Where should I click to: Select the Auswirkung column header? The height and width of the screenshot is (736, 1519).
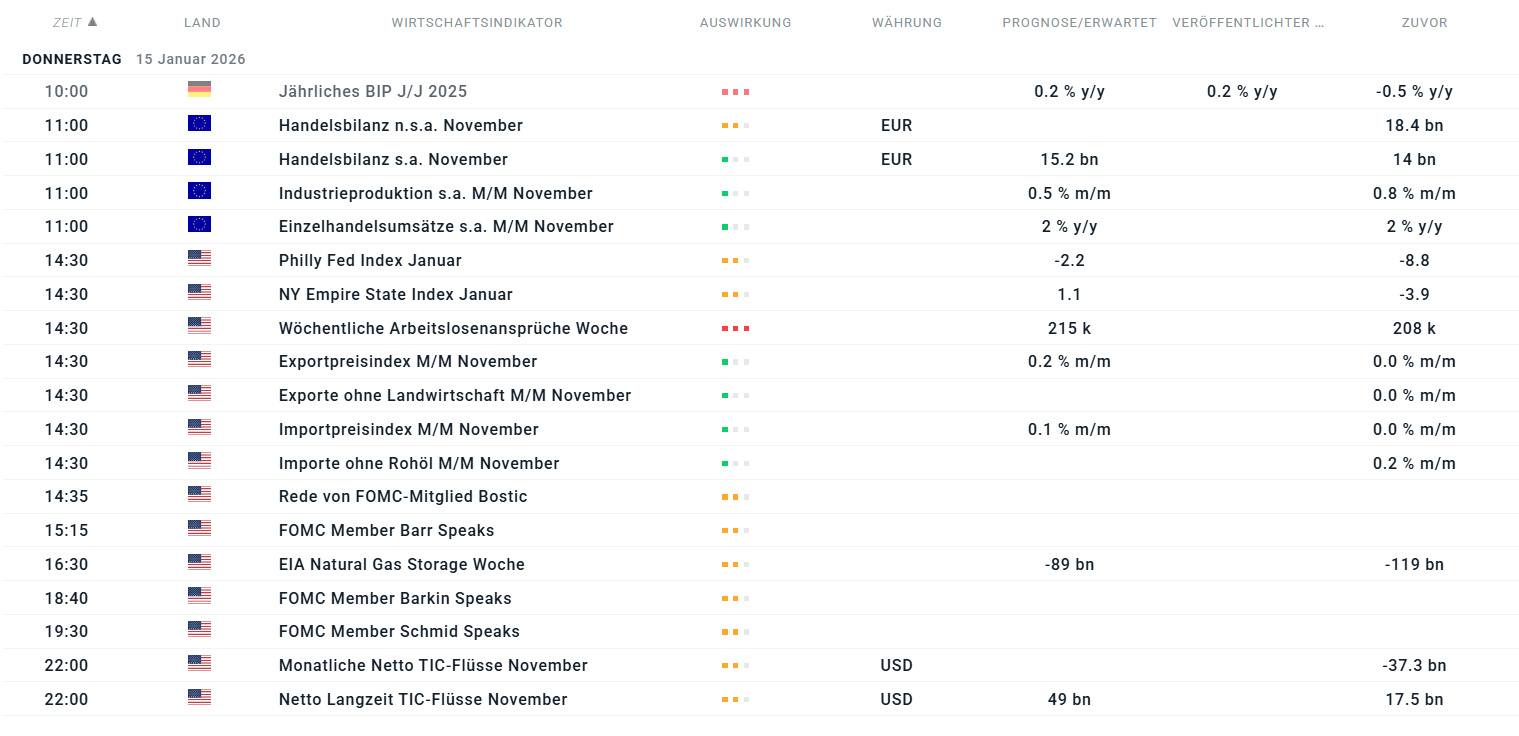(745, 22)
